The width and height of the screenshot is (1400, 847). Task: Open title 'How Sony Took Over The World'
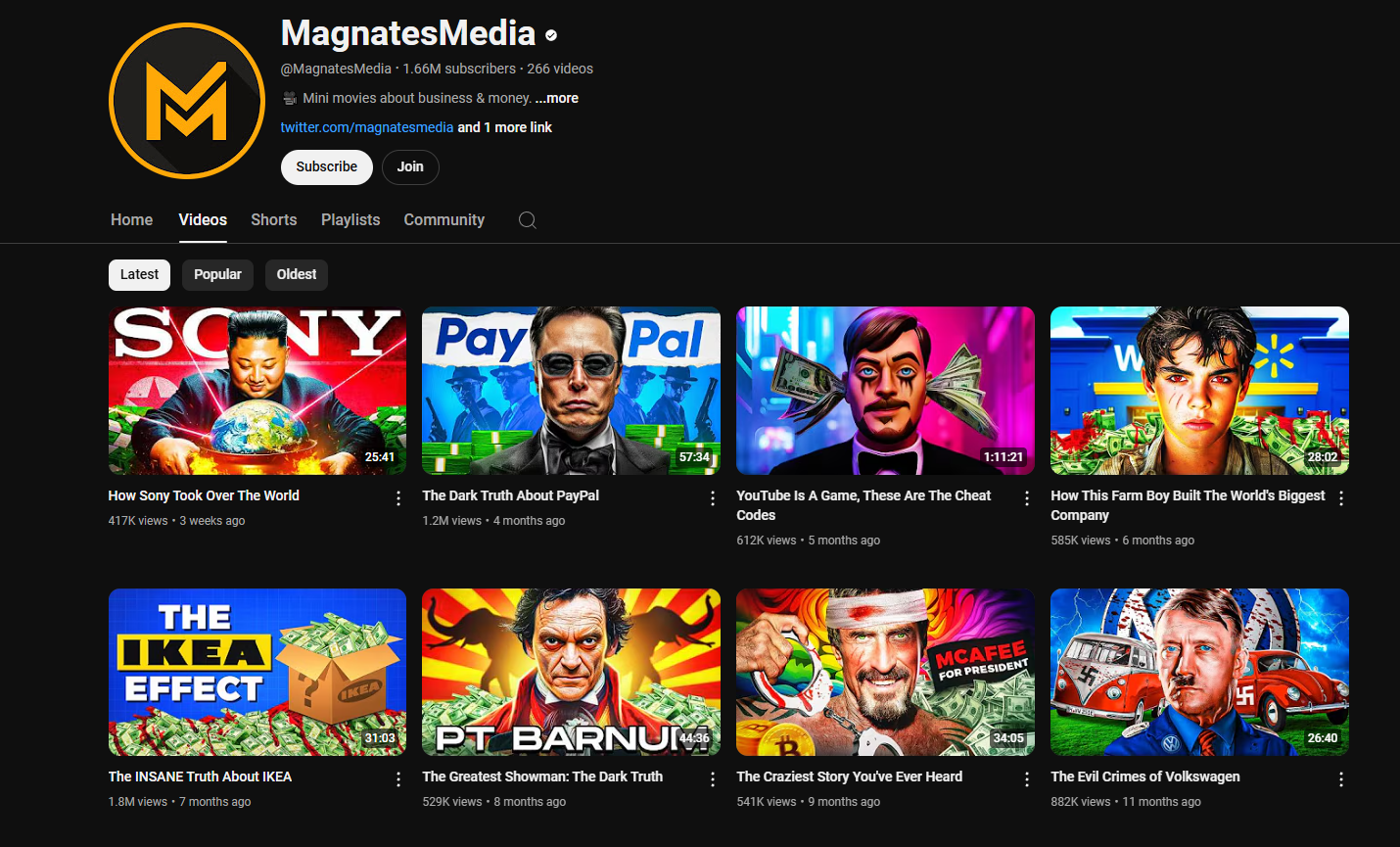(x=204, y=495)
